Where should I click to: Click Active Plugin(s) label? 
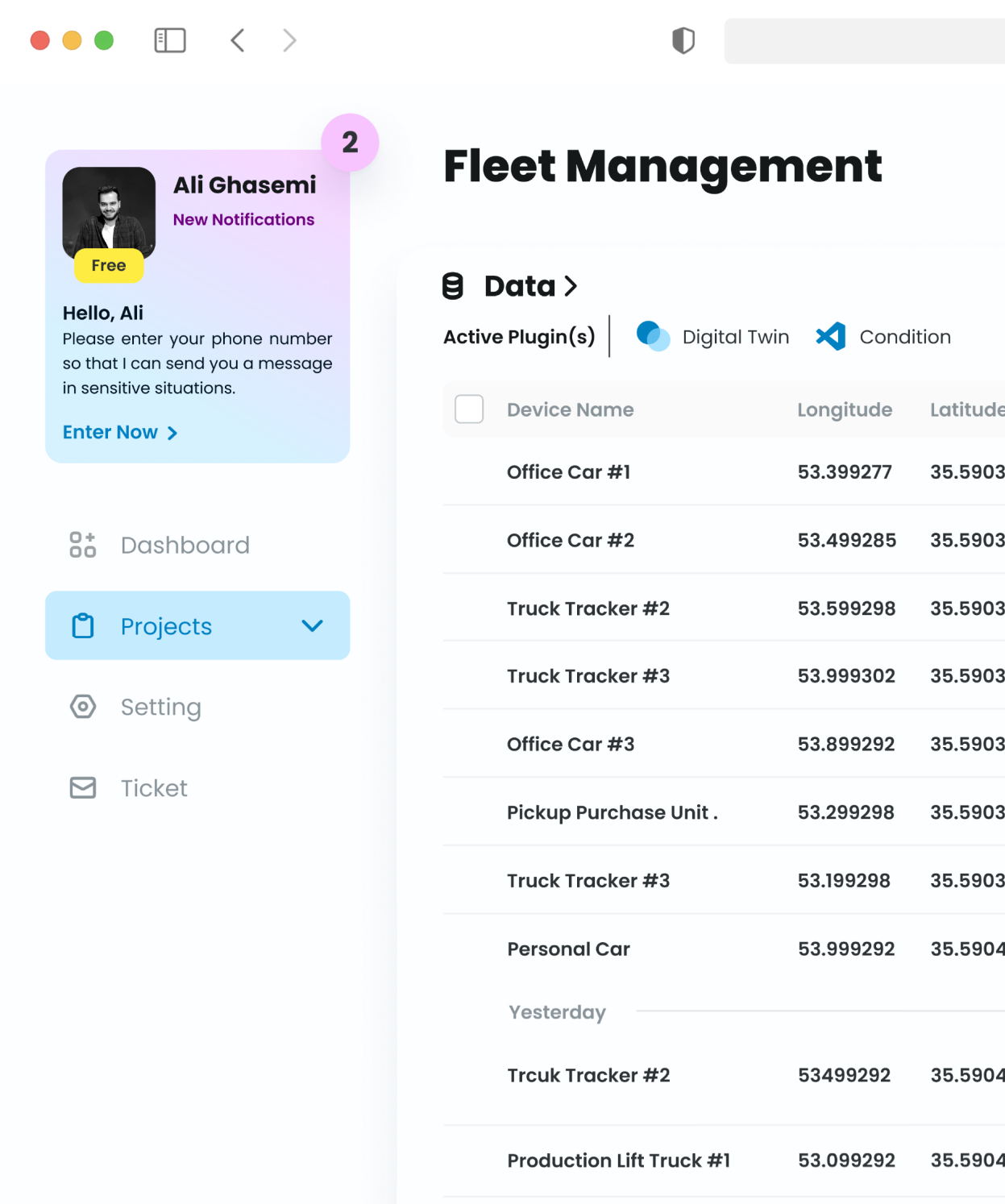519,337
